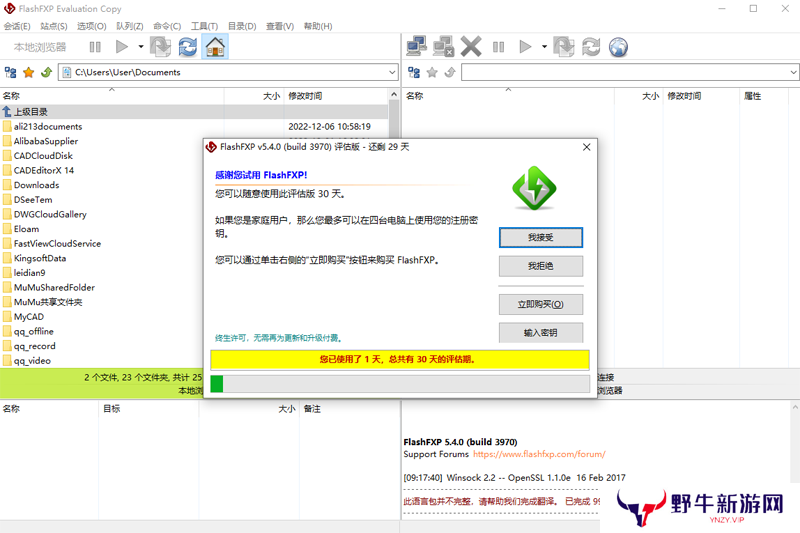
Task: Sort remote pane by 属性 column
Action: click(753, 96)
